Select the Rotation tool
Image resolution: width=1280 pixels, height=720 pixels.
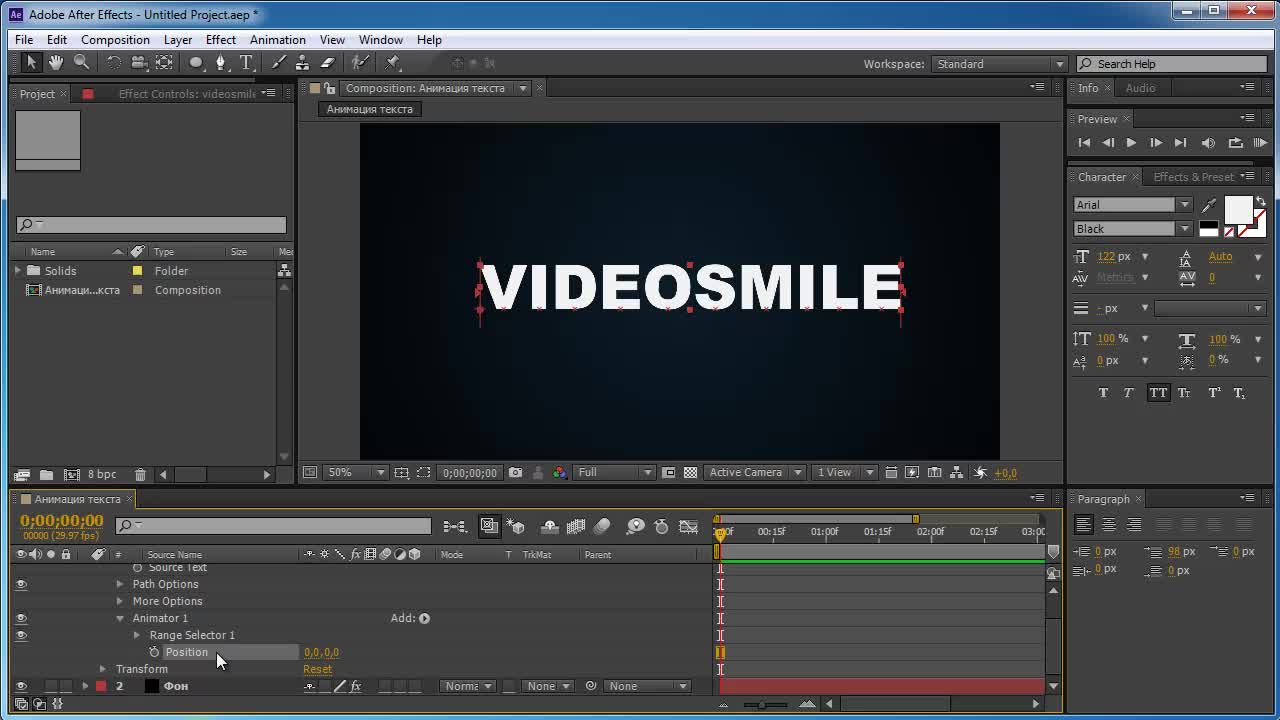coord(114,63)
